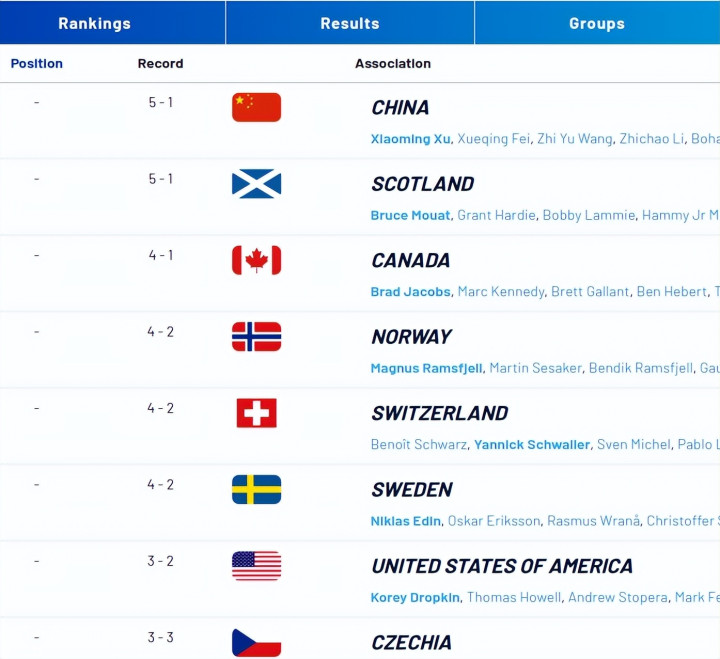This screenshot has width=720, height=659.
Task: Sort by the Position column header
Action: coord(37,63)
